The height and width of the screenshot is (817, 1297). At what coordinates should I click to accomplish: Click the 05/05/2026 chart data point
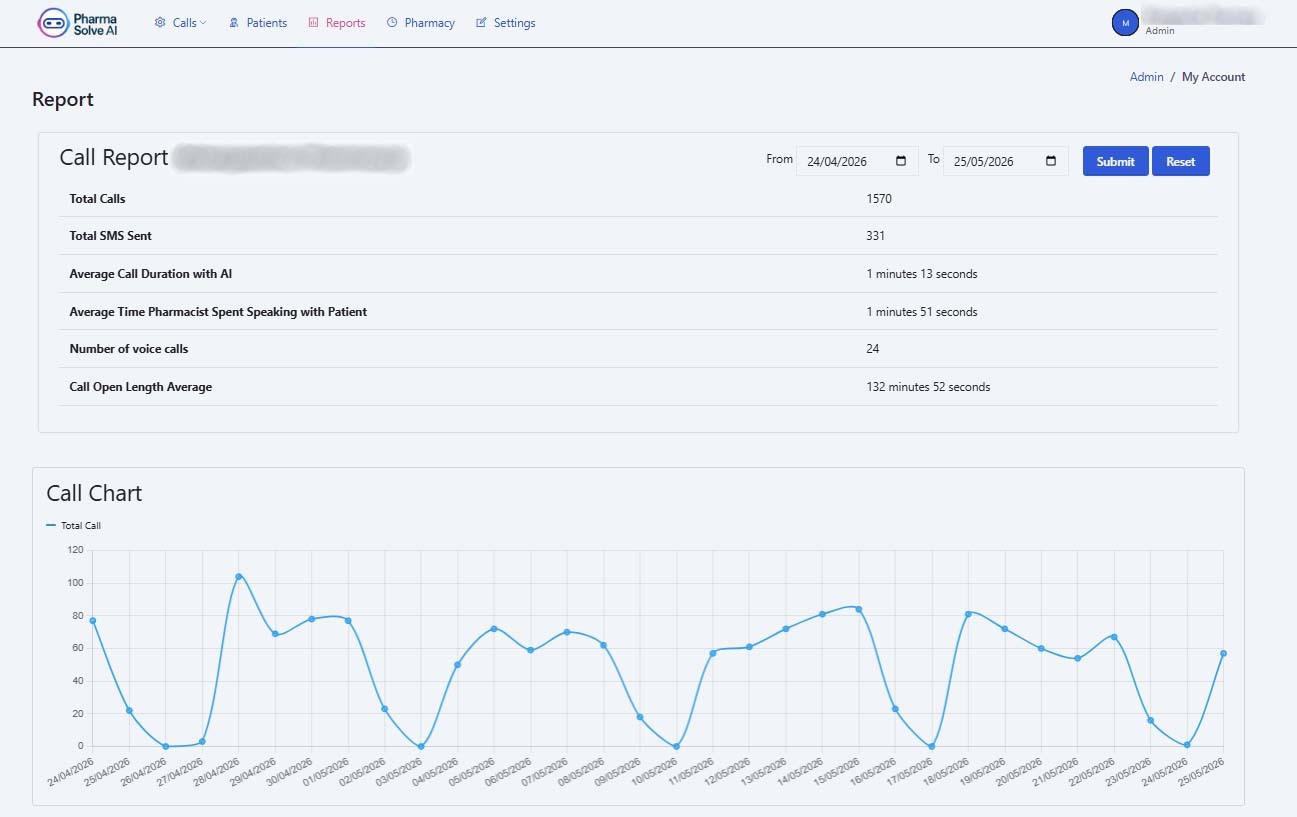pos(493,628)
